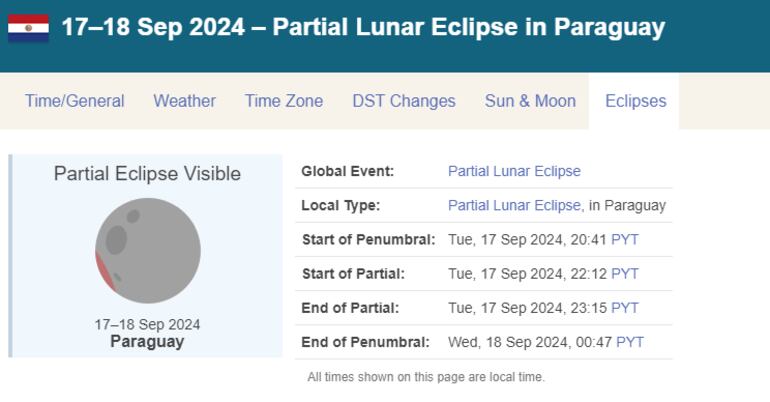Screen dimensions: 770x402
Task: Click the 17–18 Sep 2024 caption below moon
Action: coord(147,324)
